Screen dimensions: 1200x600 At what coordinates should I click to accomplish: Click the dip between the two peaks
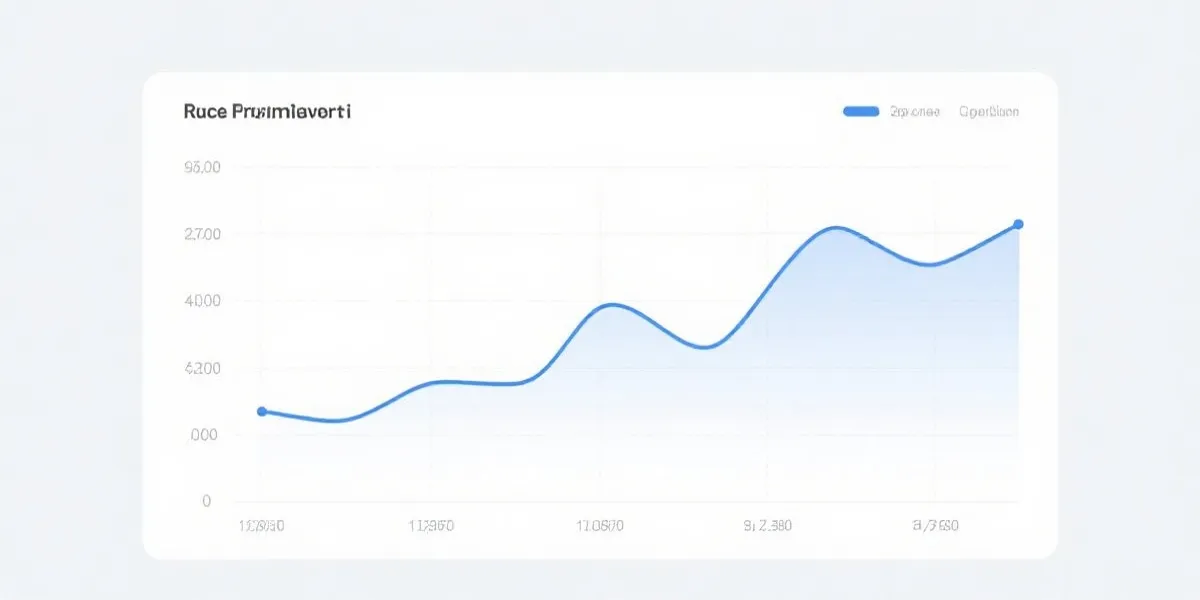pyautogui.click(x=705, y=347)
